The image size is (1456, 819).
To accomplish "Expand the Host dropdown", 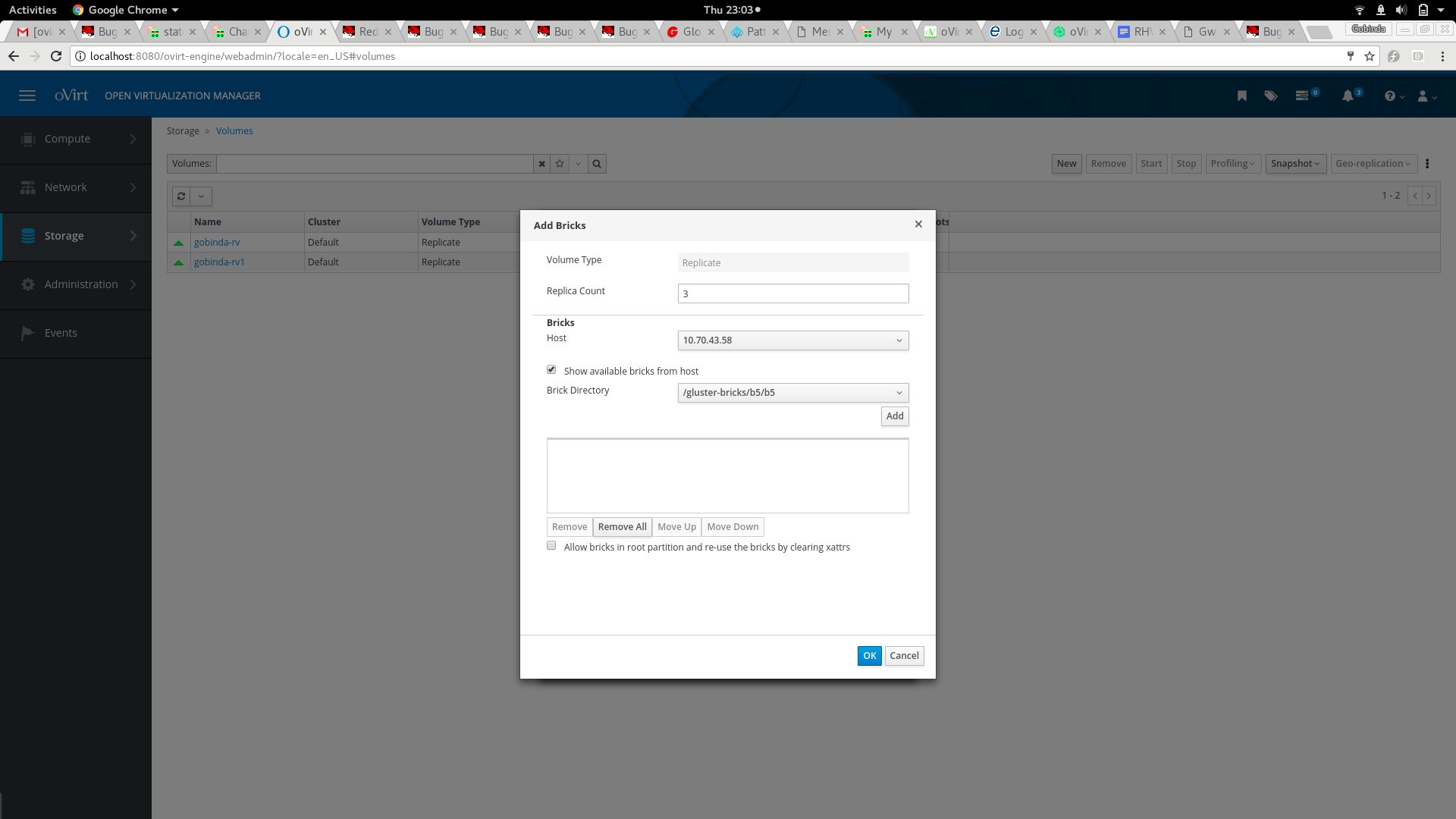I will (x=792, y=340).
